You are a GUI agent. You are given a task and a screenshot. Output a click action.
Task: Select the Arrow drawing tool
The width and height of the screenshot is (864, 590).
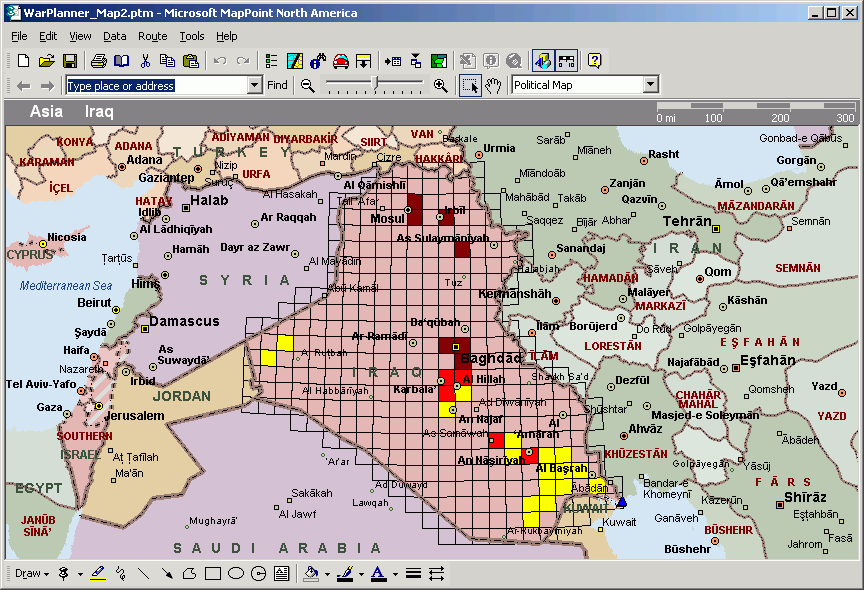(x=165, y=574)
